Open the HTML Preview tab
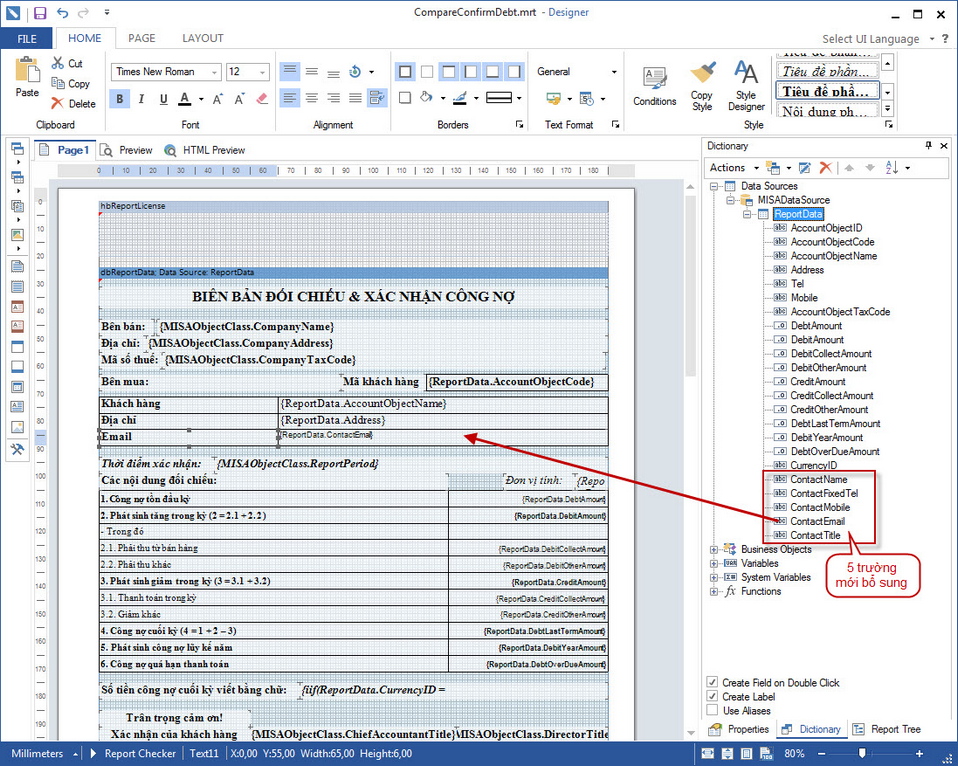The height and width of the screenshot is (766, 958). coord(205,150)
